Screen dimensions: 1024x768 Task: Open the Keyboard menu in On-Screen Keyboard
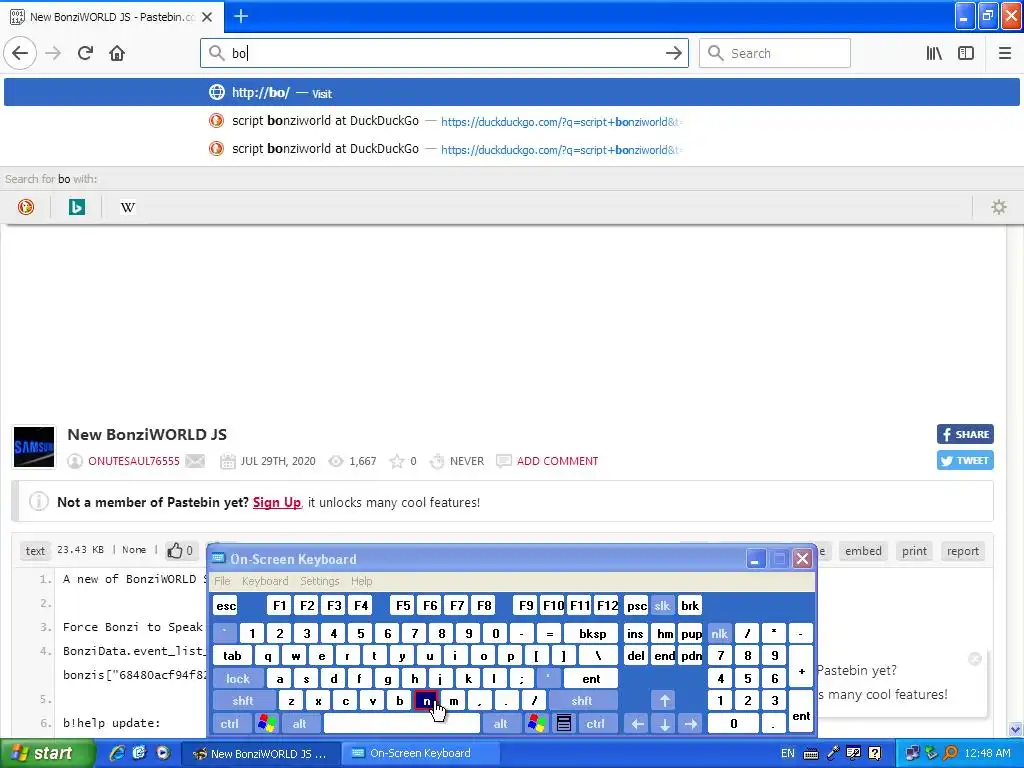(264, 581)
